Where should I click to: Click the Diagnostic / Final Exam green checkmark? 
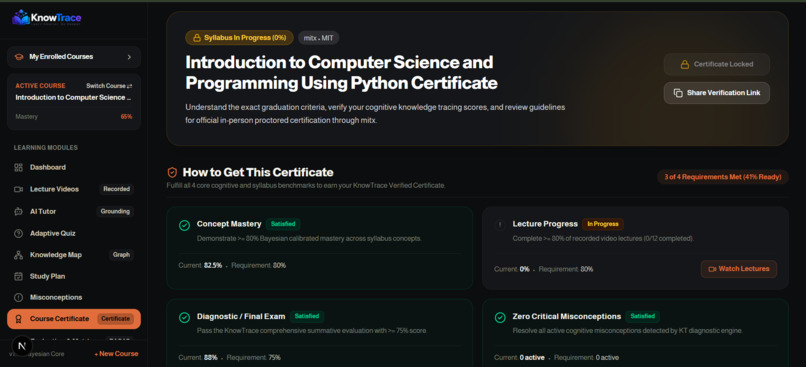coord(184,318)
